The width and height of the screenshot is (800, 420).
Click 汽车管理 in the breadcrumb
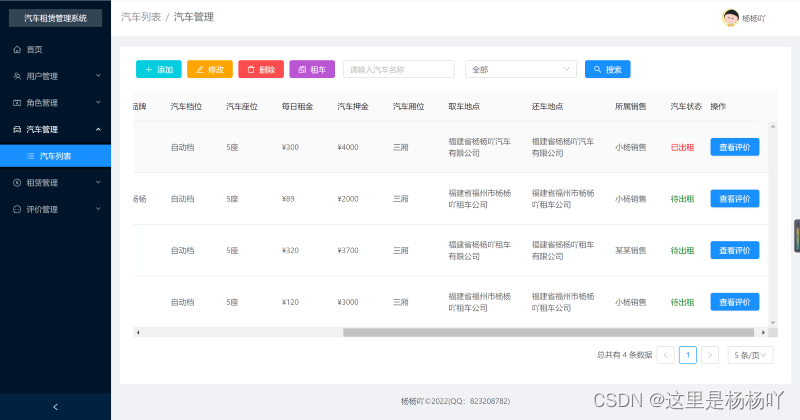pos(193,17)
